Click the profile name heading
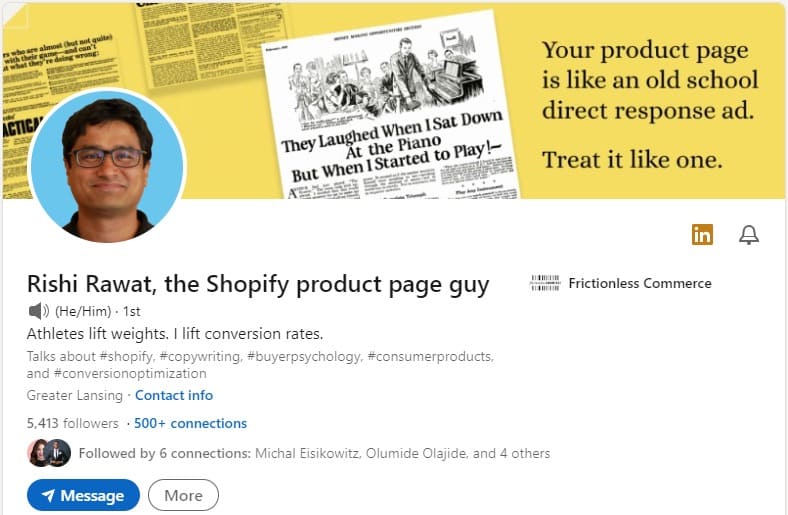The width and height of the screenshot is (788, 515). (258, 284)
